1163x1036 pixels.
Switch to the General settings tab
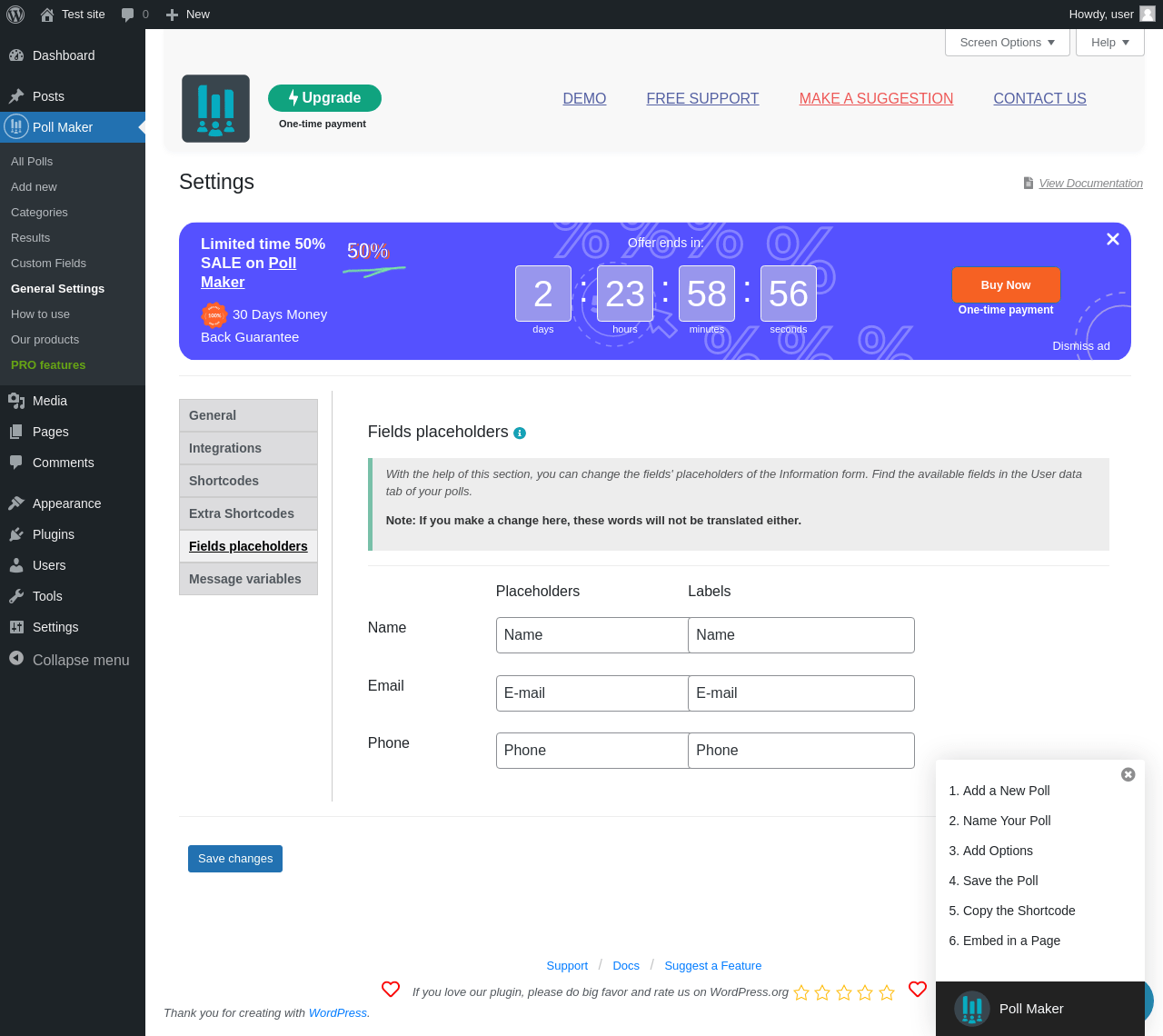(248, 415)
